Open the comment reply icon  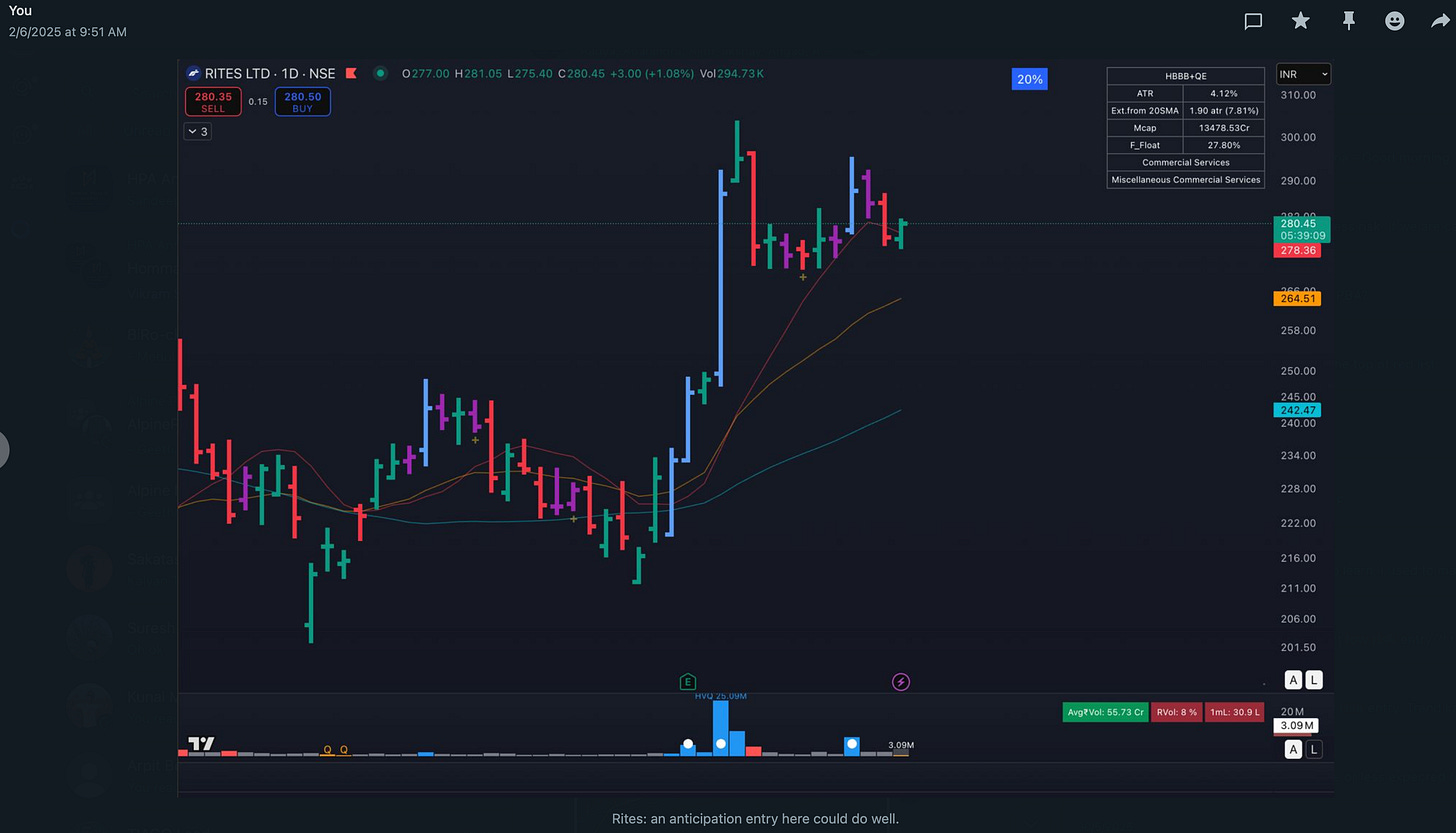point(1253,21)
